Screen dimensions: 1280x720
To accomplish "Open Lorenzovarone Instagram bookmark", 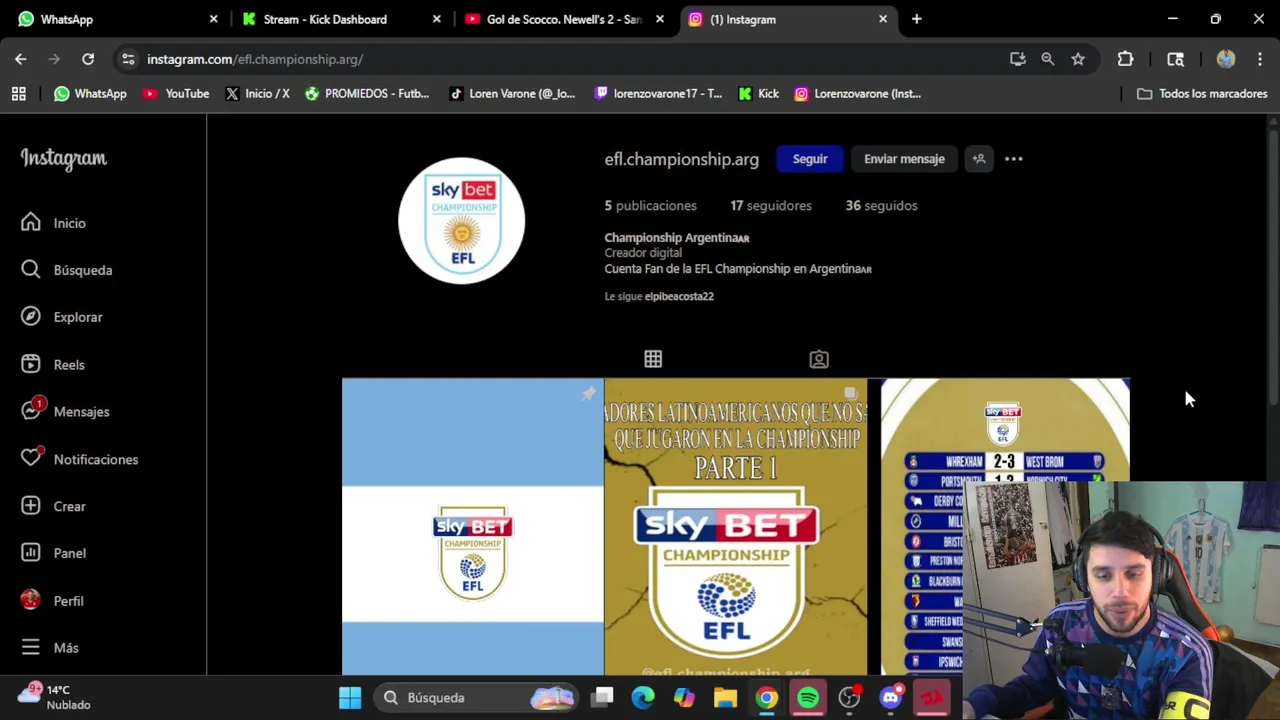I will tap(857, 94).
